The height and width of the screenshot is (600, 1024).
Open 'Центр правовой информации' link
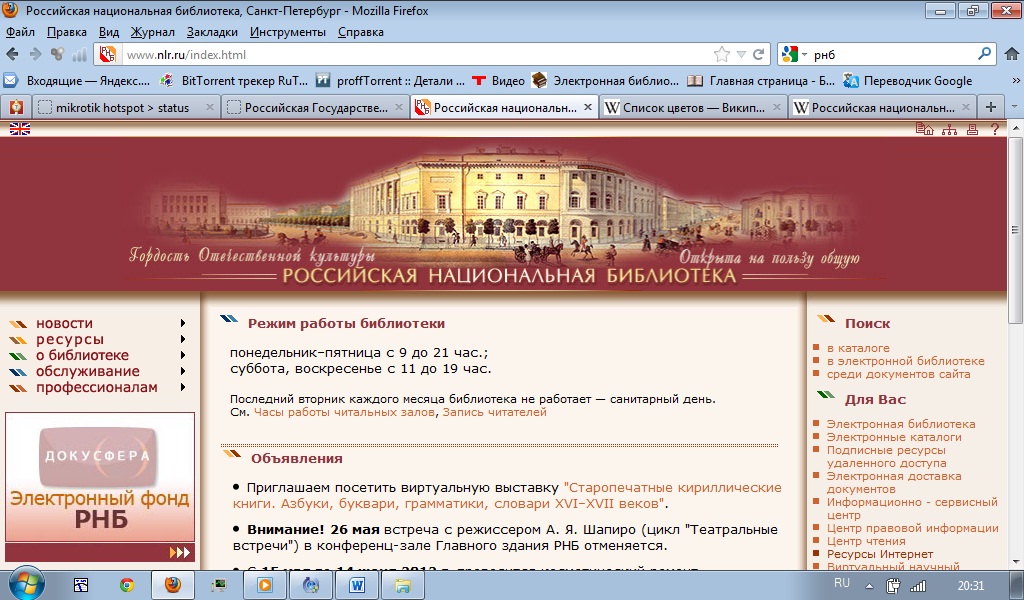[912, 528]
